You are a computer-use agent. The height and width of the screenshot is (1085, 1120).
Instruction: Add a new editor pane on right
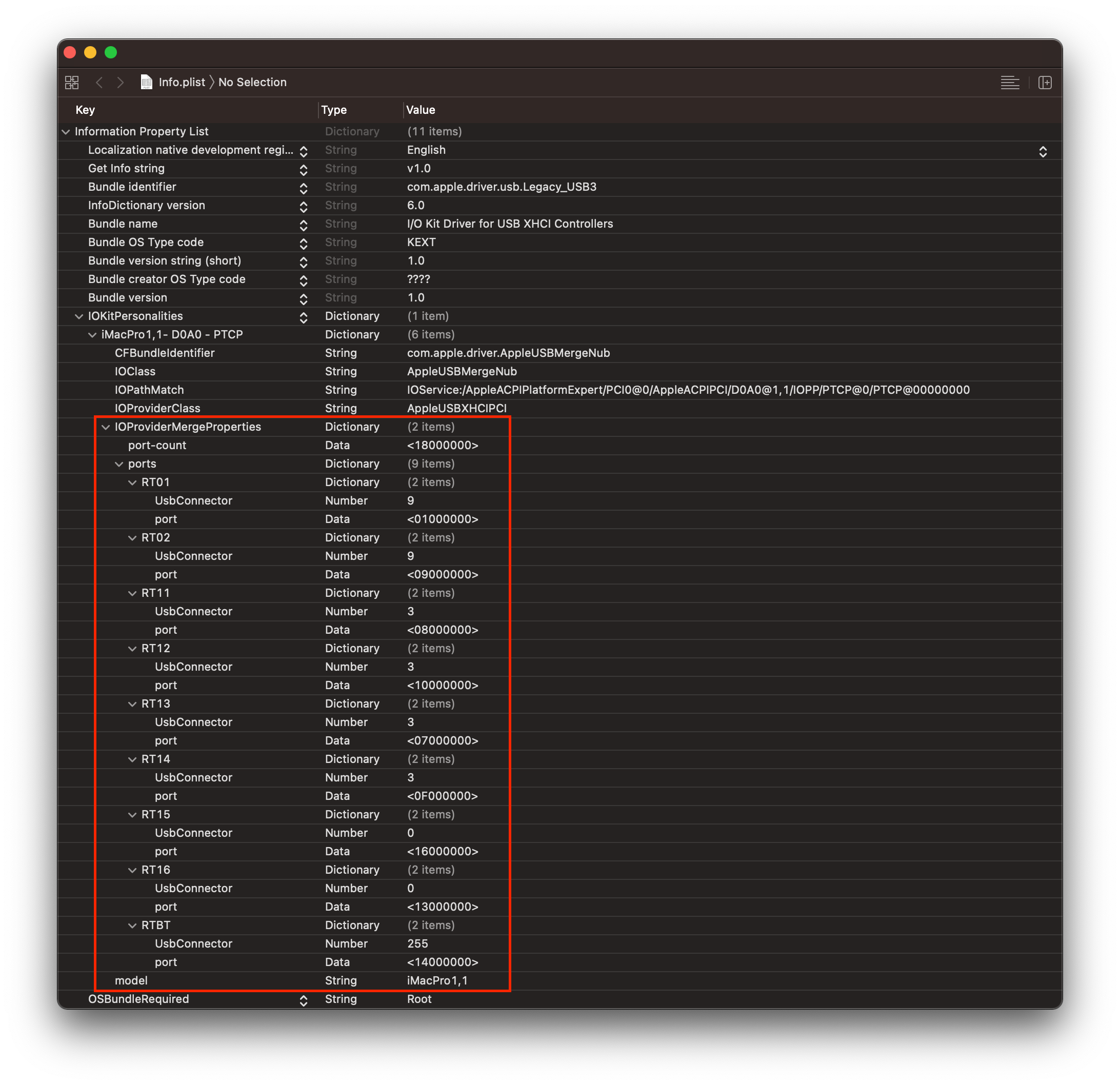pyautogui.click(x=1045, y=82)
